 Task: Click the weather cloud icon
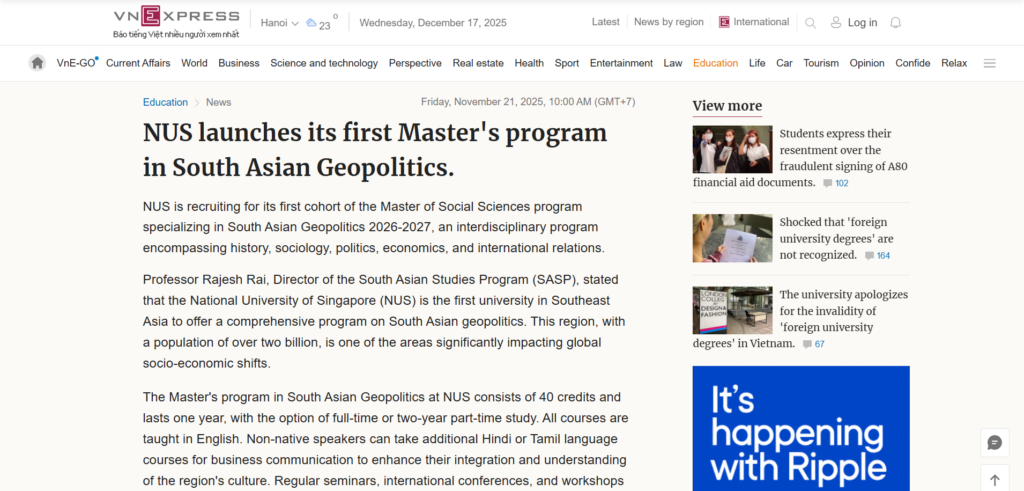pyautogui.click(x=311, y=23)
